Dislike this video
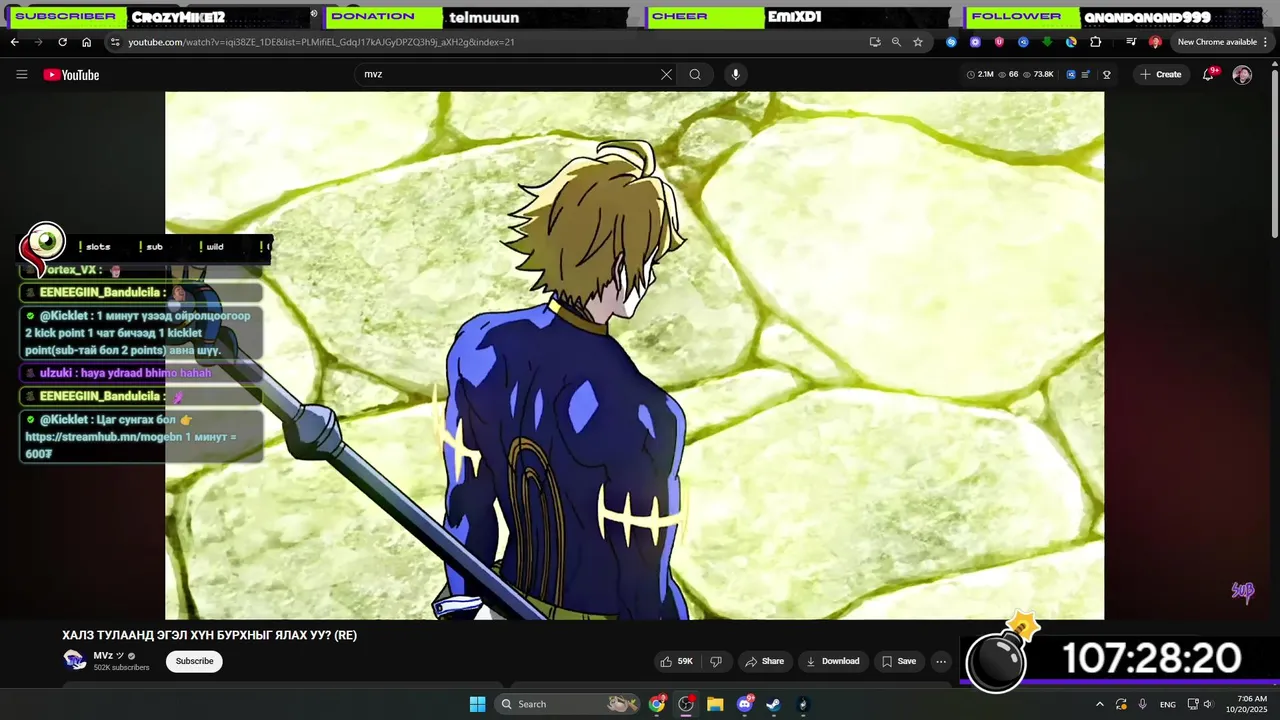 click(715, 661)
